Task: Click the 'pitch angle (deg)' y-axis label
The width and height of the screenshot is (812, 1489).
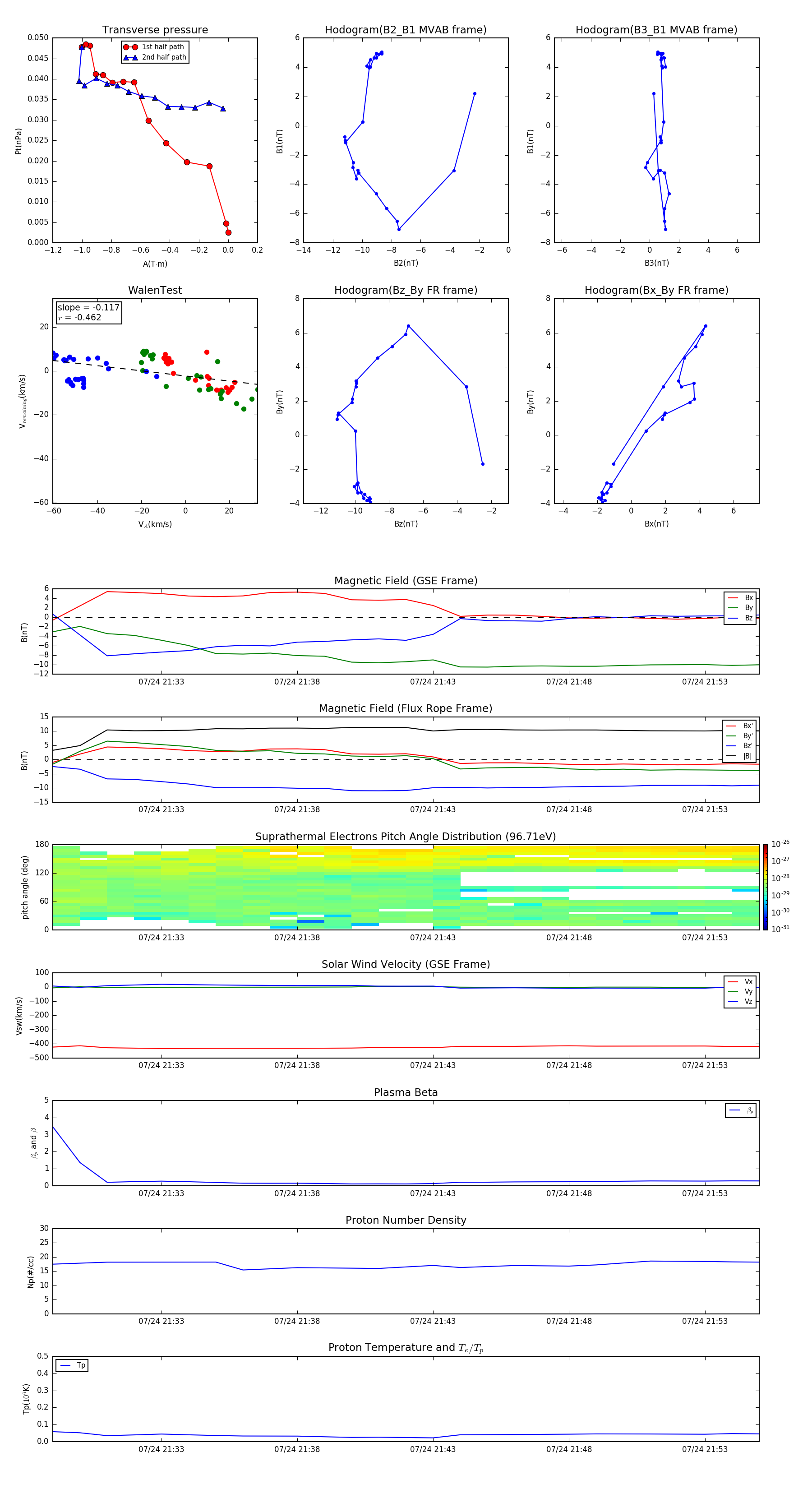Action: coord(25,887)
